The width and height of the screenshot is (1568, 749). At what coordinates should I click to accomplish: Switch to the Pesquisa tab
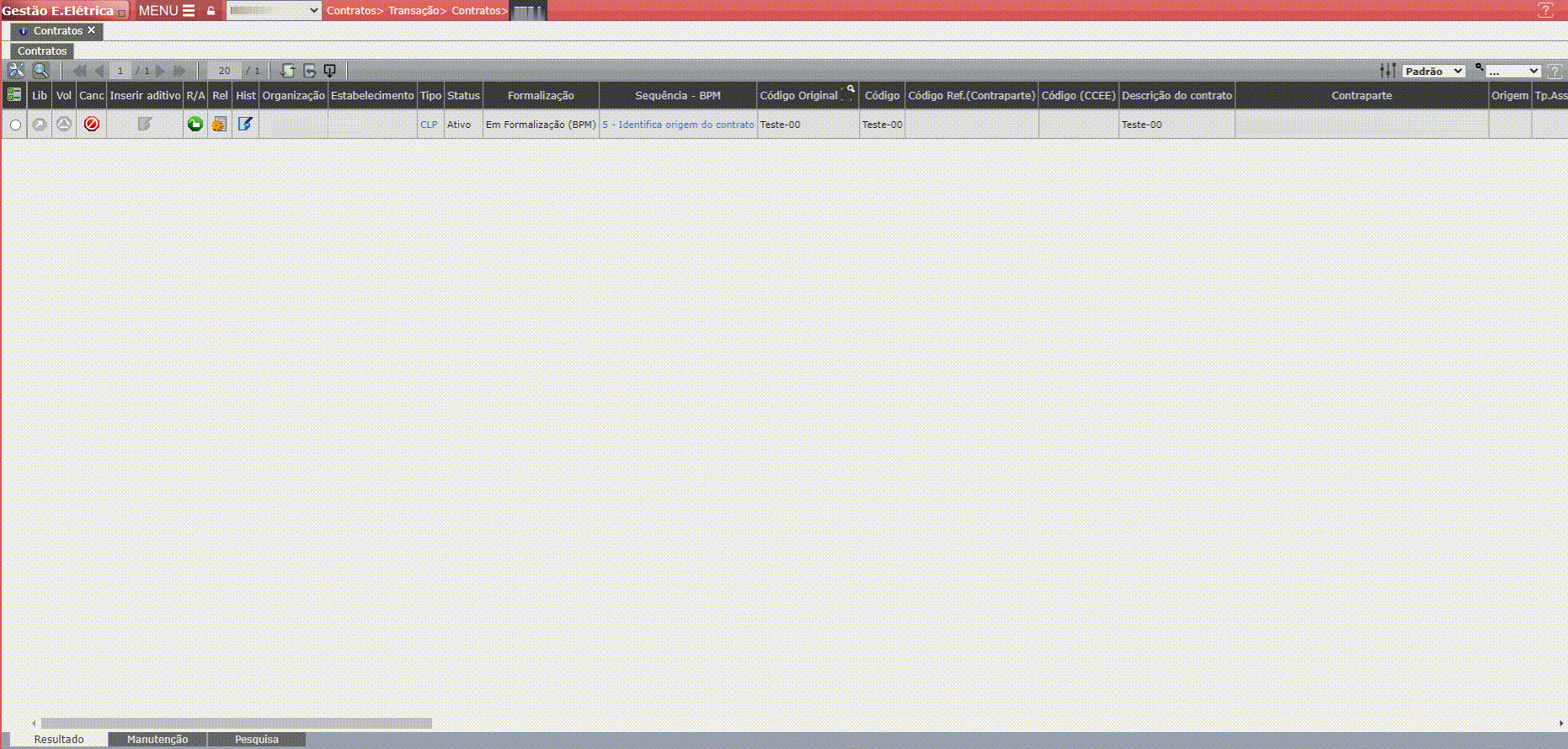(x=257, y=740)
